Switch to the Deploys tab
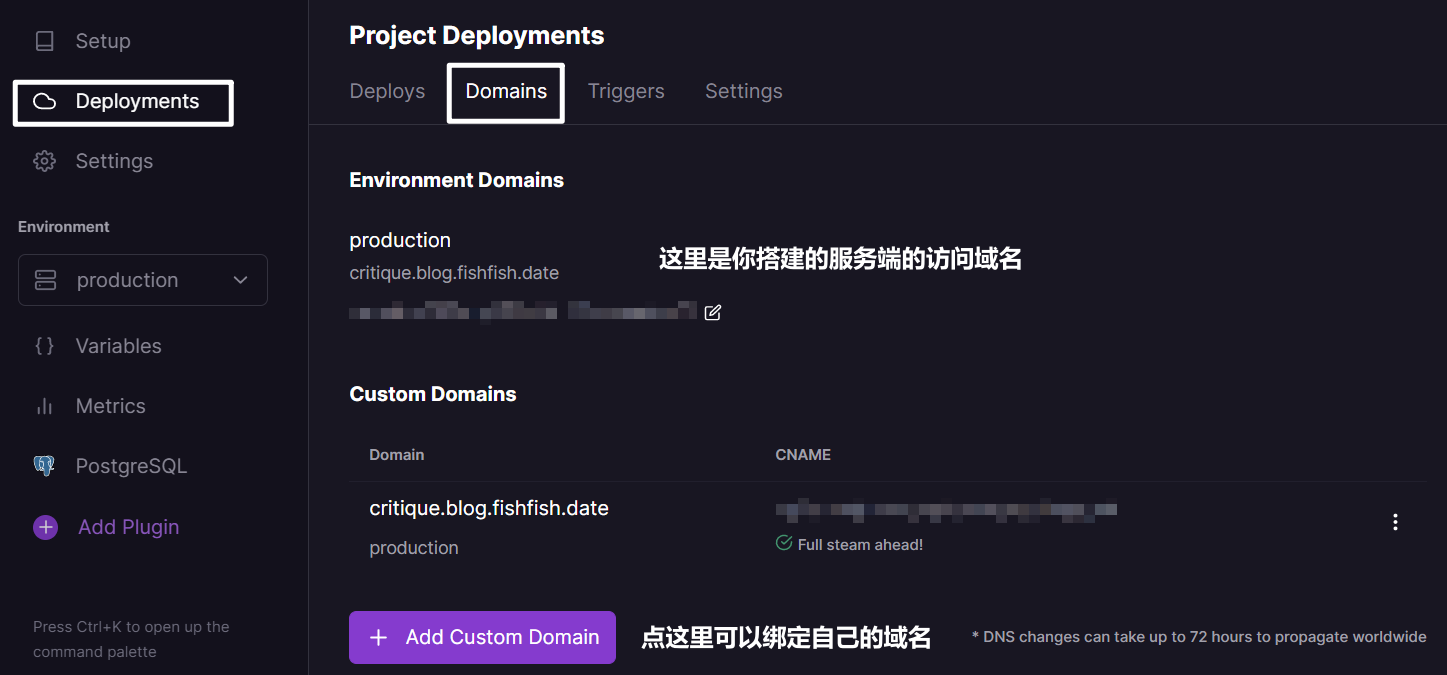1447x675 pixels. point(387,91)
